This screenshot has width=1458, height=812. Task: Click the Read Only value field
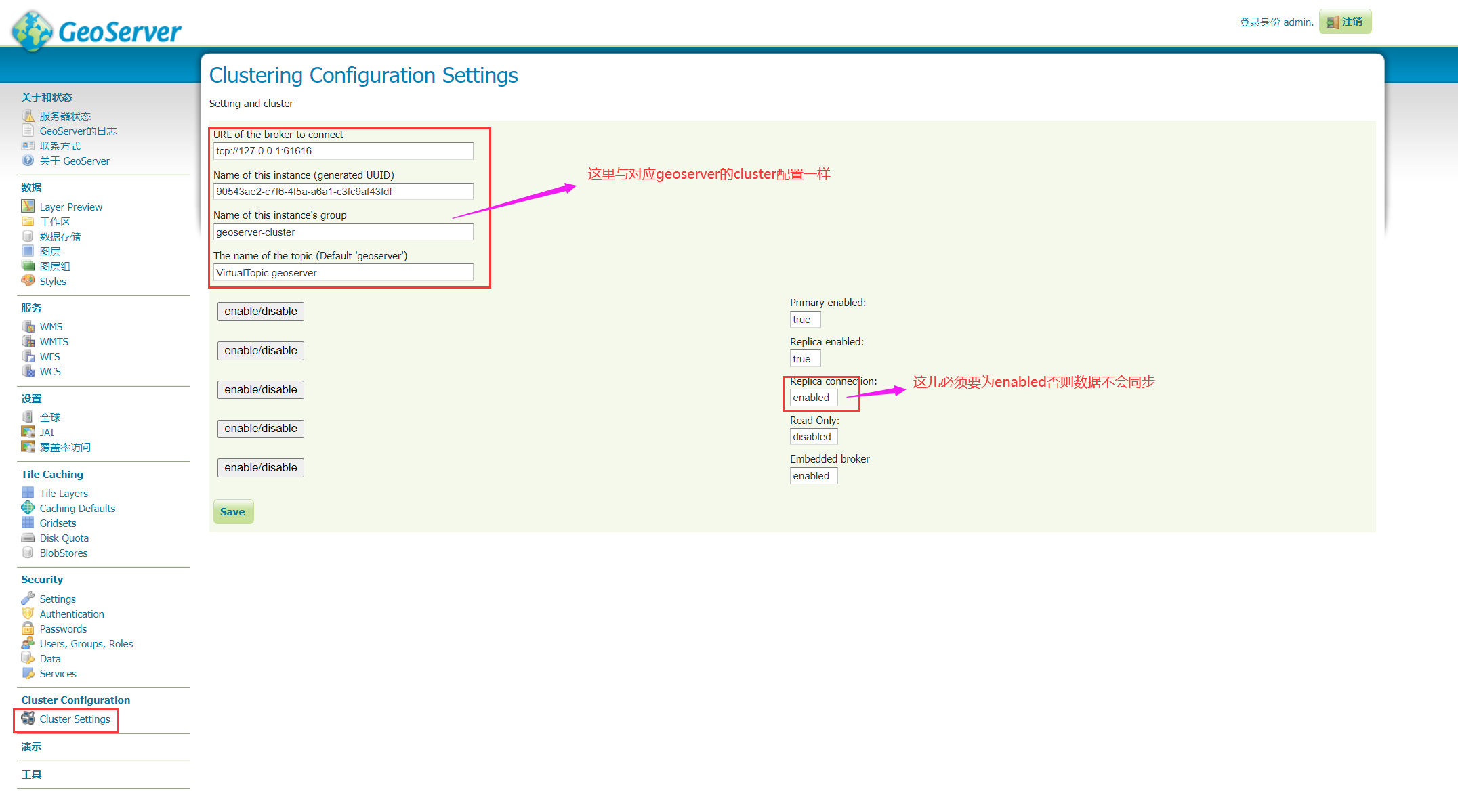pyautogui.click(x=814, y=437)
